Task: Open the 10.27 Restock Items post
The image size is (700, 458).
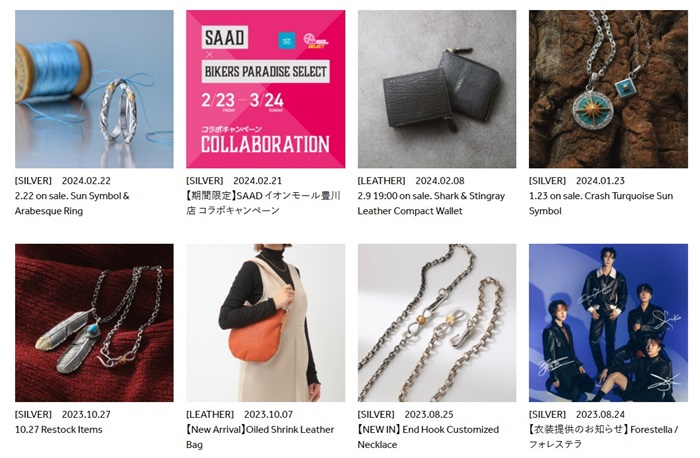Action: point(59,430)
